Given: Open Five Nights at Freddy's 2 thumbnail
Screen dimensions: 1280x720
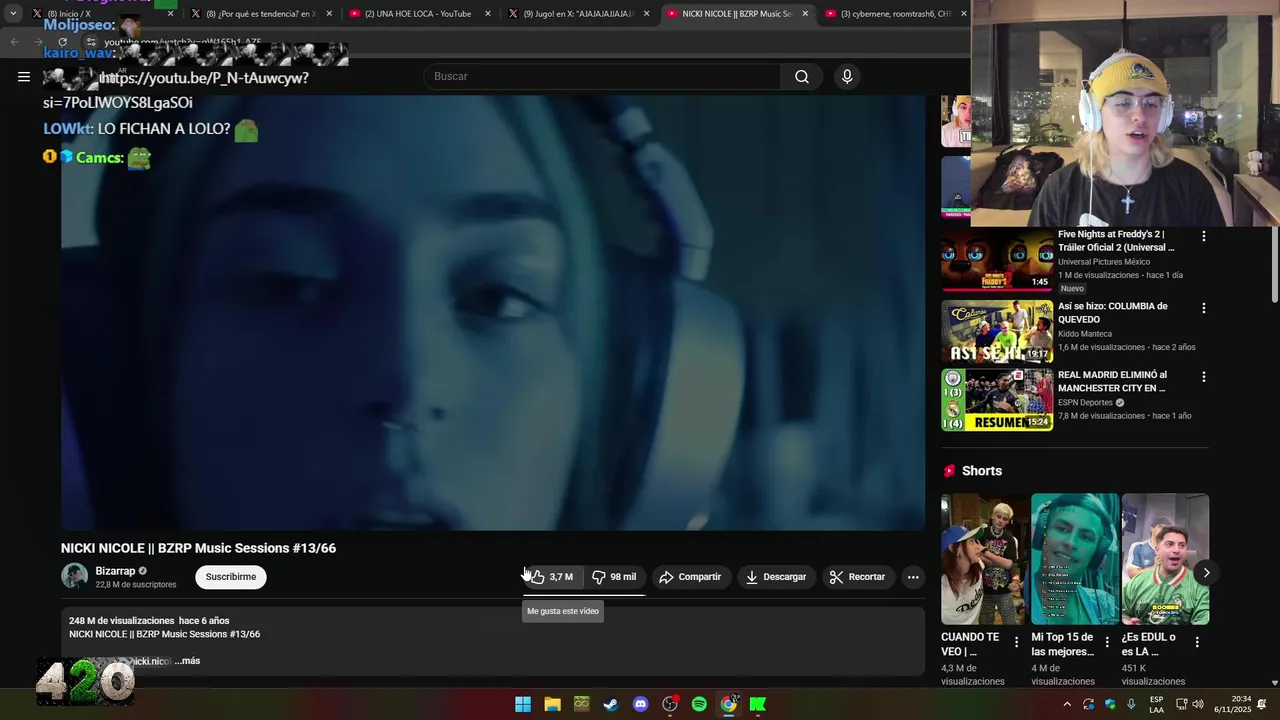Looking at the screenshot, I should (x=997, y=262).
